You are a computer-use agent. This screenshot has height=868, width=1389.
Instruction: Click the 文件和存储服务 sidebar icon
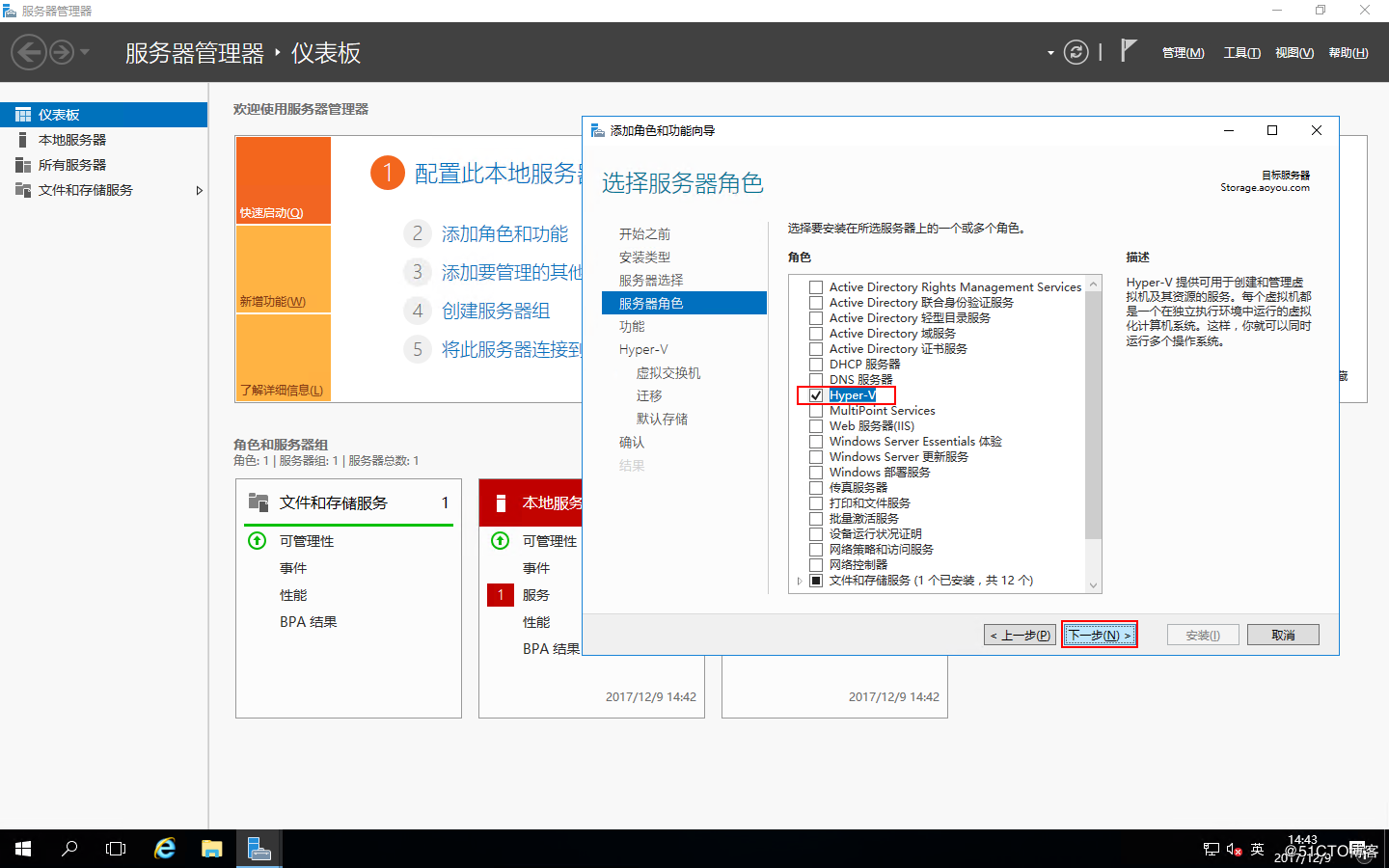(23, 190)
